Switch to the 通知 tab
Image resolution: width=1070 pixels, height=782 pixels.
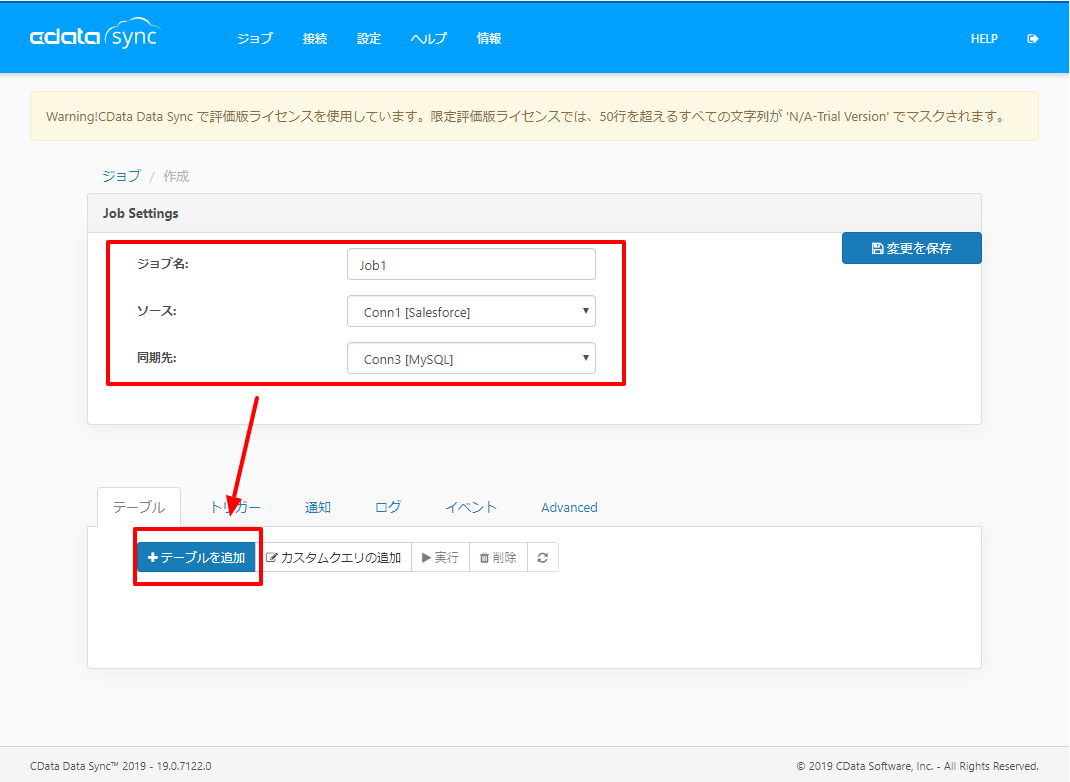coord(317,507)
